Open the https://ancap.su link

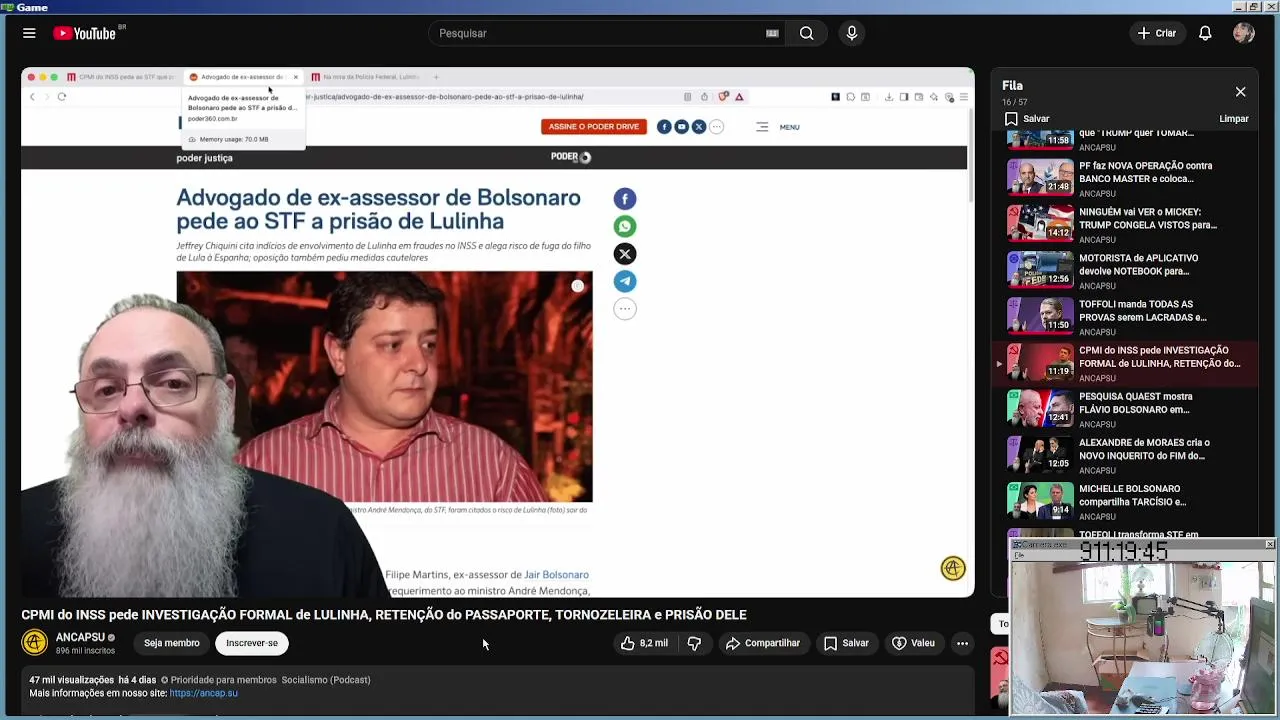(x=203, y=693)
